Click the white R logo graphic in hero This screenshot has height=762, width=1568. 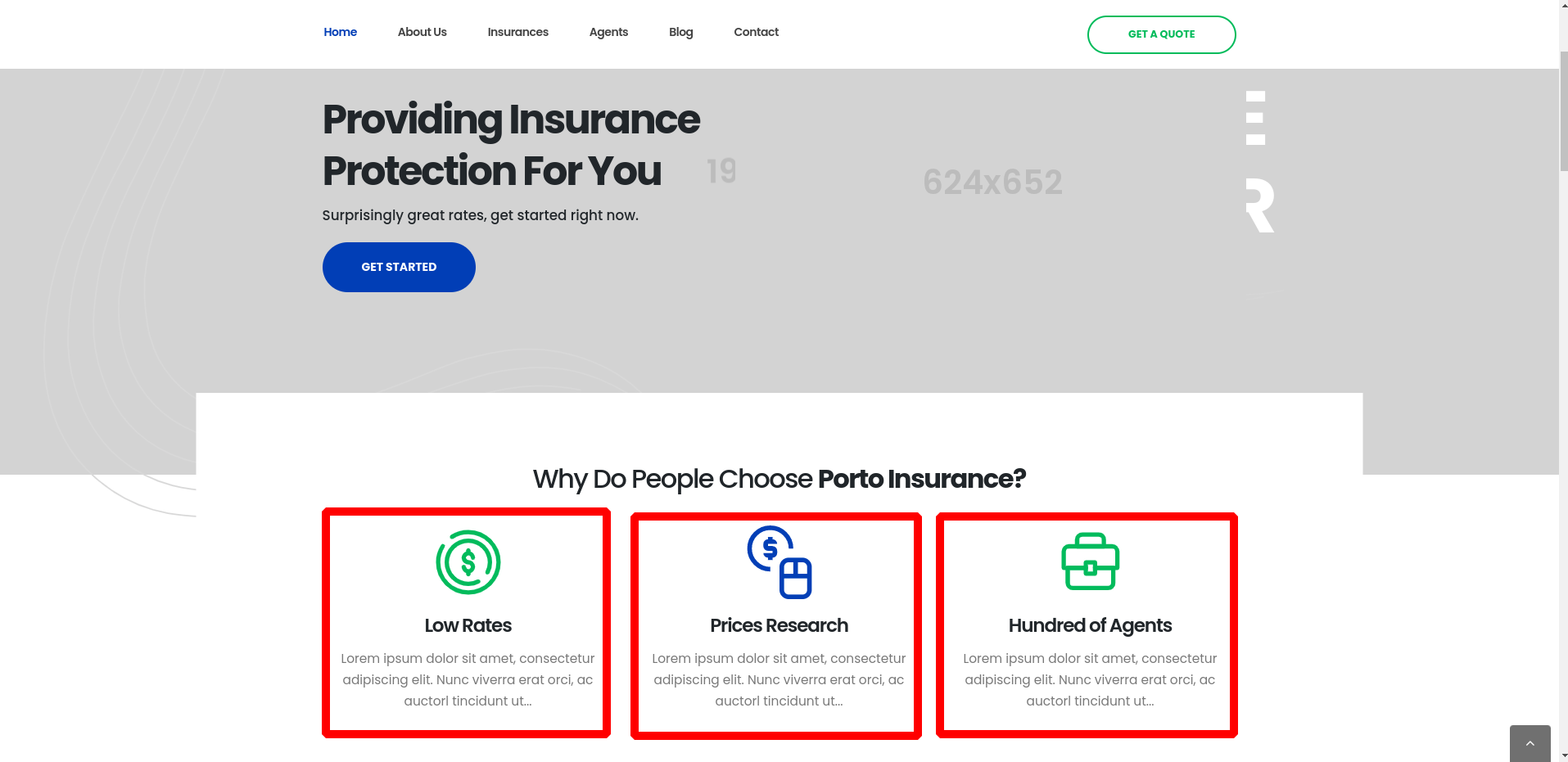[x=1260, y=205]
